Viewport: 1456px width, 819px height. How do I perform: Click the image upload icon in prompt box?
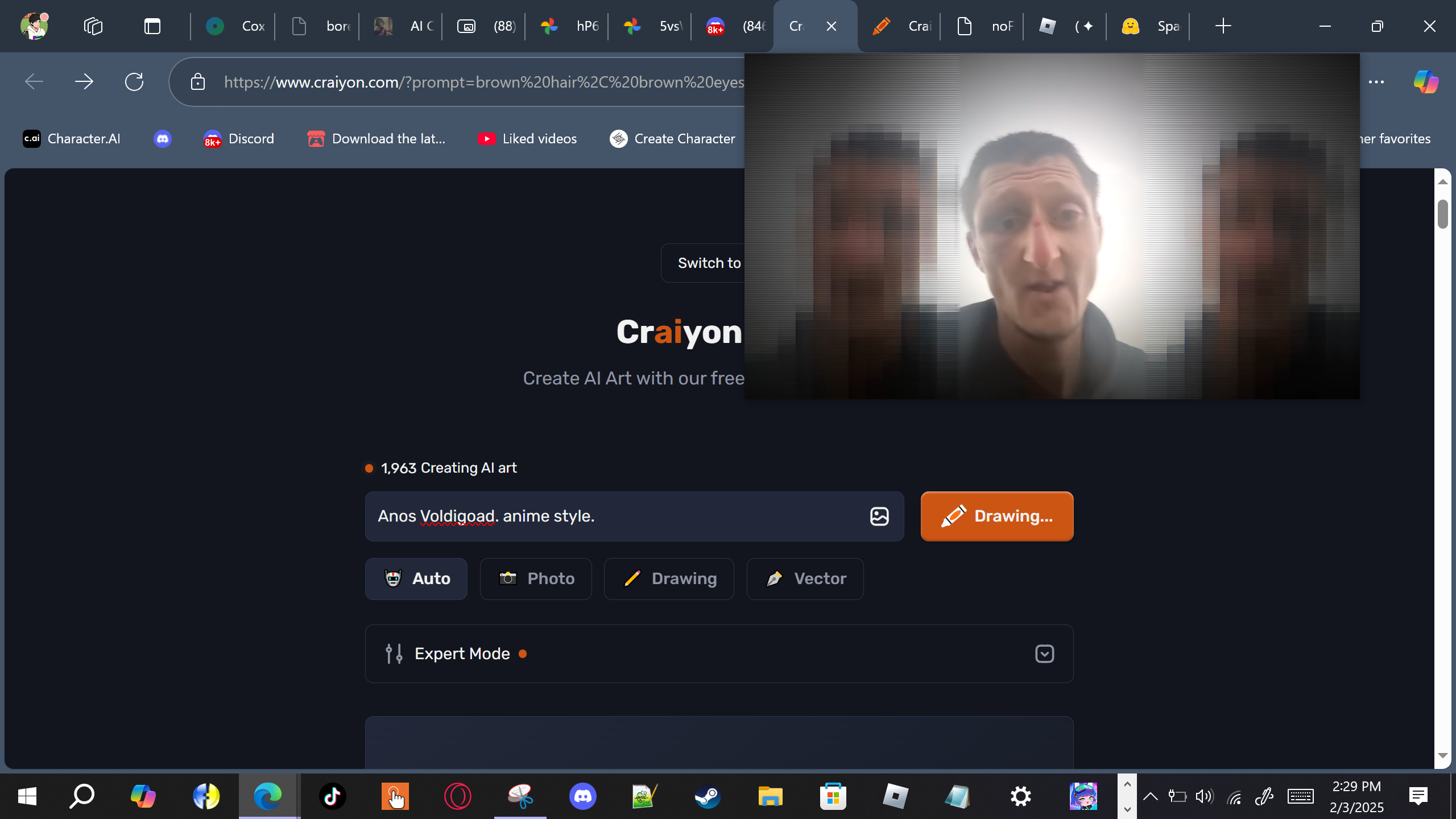[879, 516]
